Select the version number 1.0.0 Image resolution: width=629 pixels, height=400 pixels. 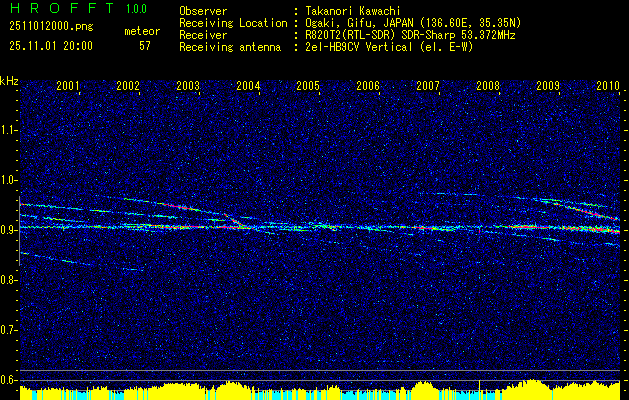(x=136, y=8)
